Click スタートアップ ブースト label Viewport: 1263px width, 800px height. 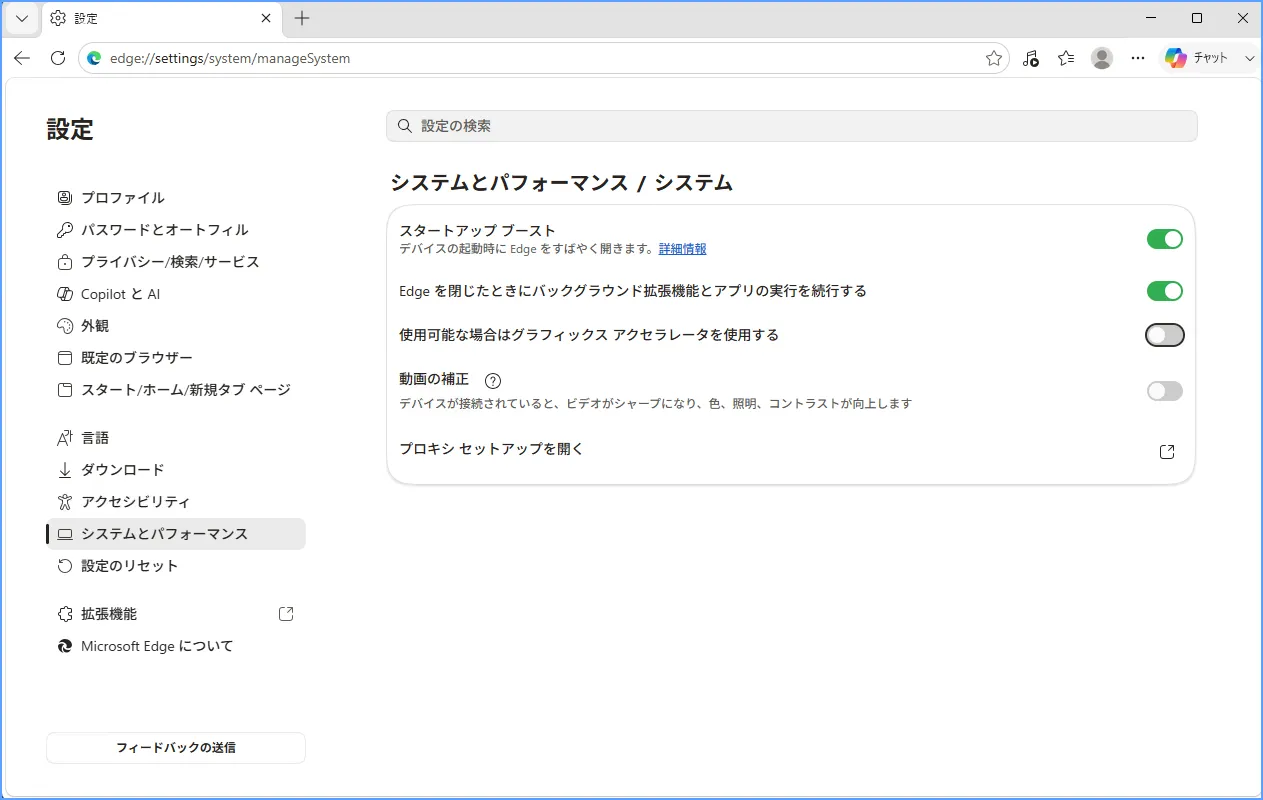pyautogui.click(x=477, y=231)
